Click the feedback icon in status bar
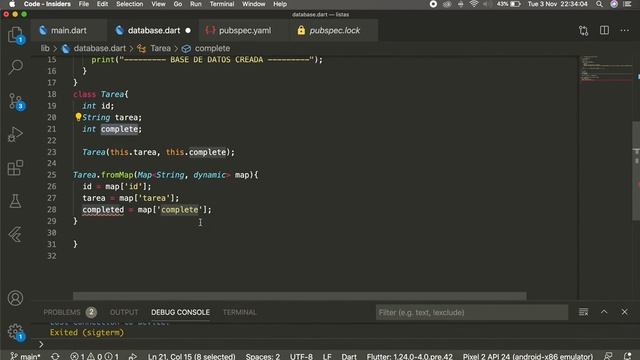The height and width of the screenshot is (360, 640). point(608,356)
